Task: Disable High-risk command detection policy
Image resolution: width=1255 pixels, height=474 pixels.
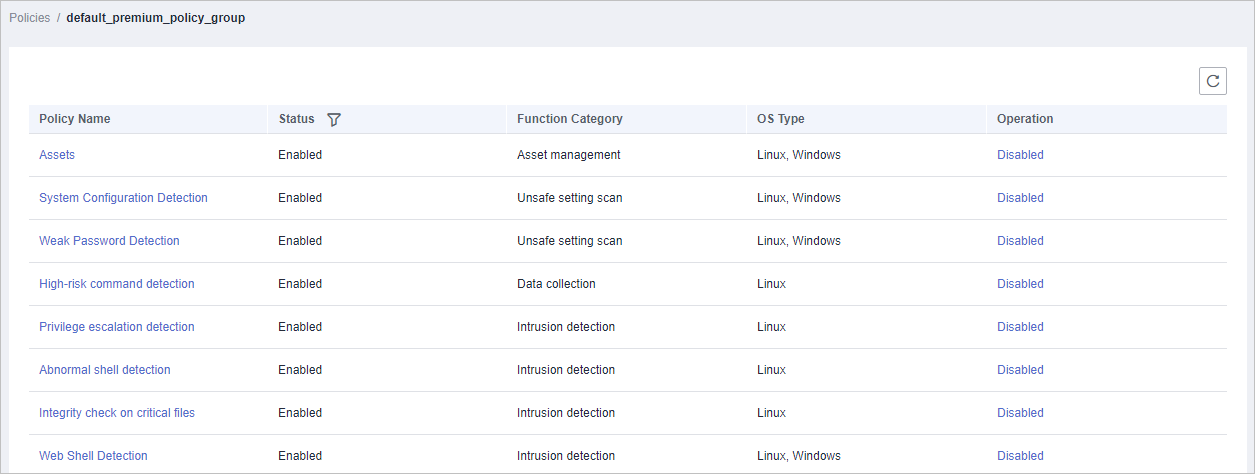Action: [1020, 284]
